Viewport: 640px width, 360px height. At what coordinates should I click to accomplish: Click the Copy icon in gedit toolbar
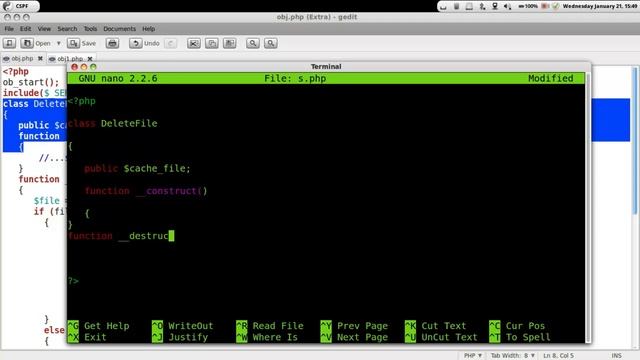click(211, 43)
